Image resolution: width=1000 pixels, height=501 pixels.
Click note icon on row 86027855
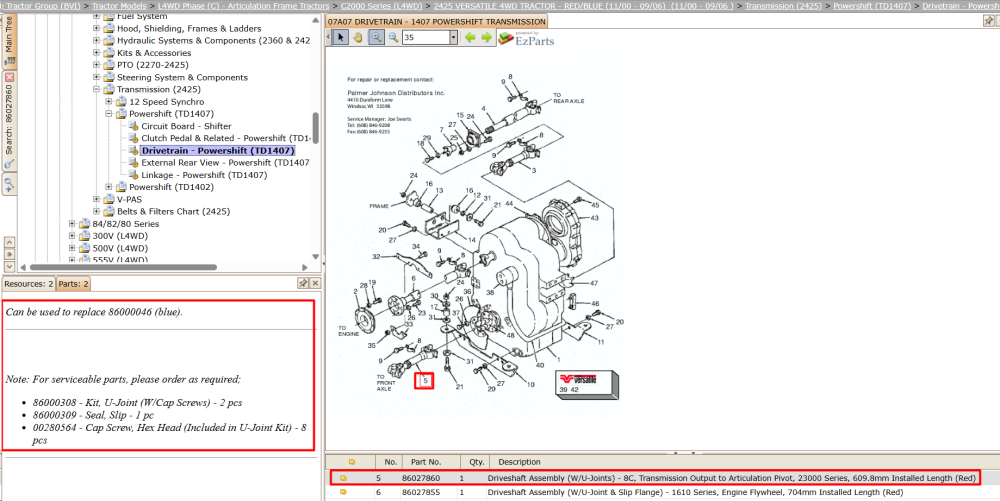click(x=343, y=493)
